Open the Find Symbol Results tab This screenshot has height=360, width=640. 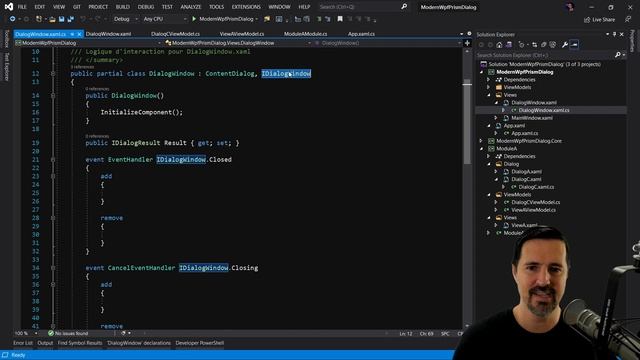pyautogui.click(x=80, y=343)
